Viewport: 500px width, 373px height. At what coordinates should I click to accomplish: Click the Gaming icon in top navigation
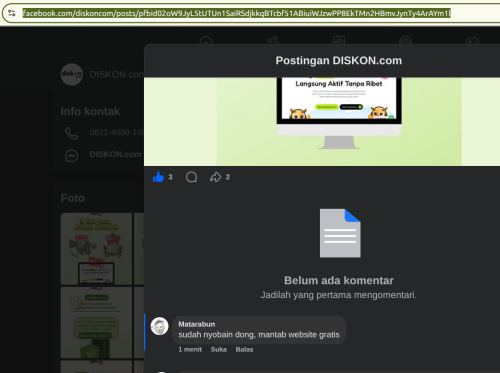coord(472,41)
